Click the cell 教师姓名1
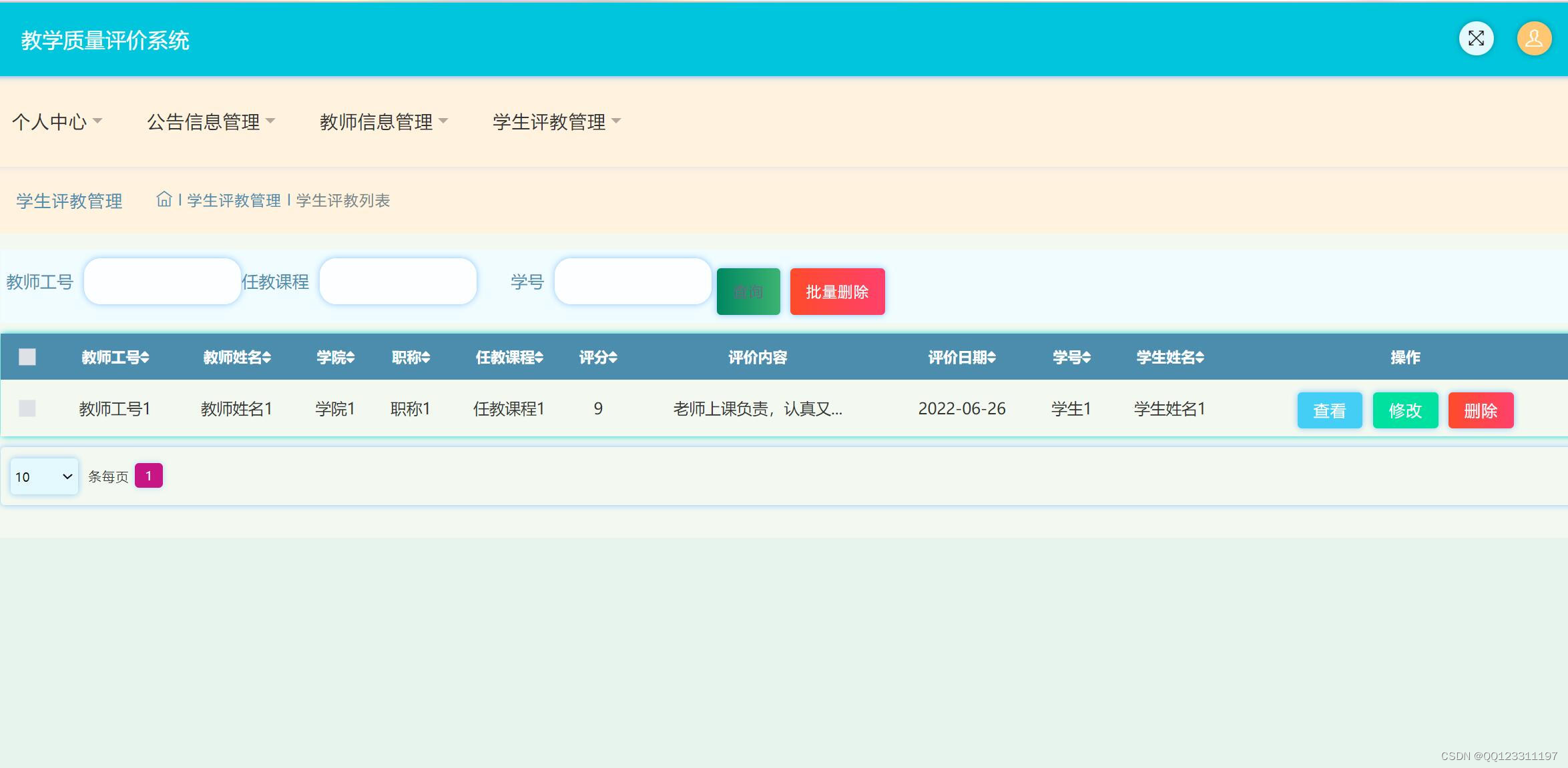 (237, 408)
